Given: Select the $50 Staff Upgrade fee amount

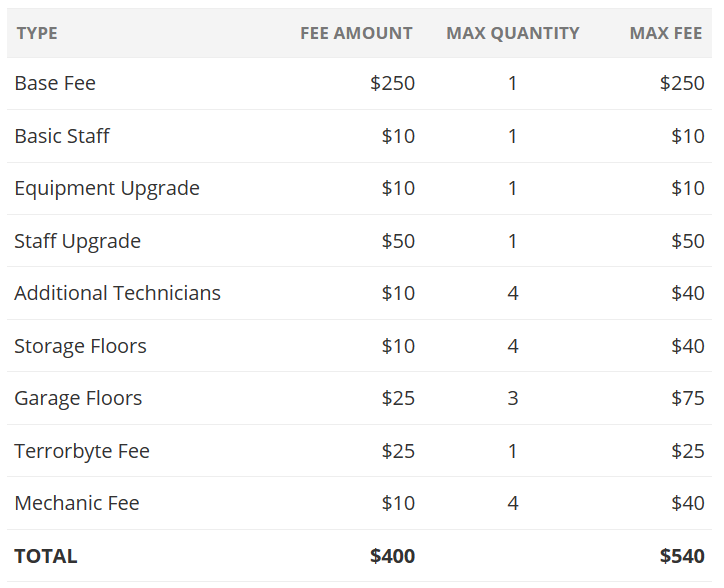Looking at the screenshot, I should point(398,241).
